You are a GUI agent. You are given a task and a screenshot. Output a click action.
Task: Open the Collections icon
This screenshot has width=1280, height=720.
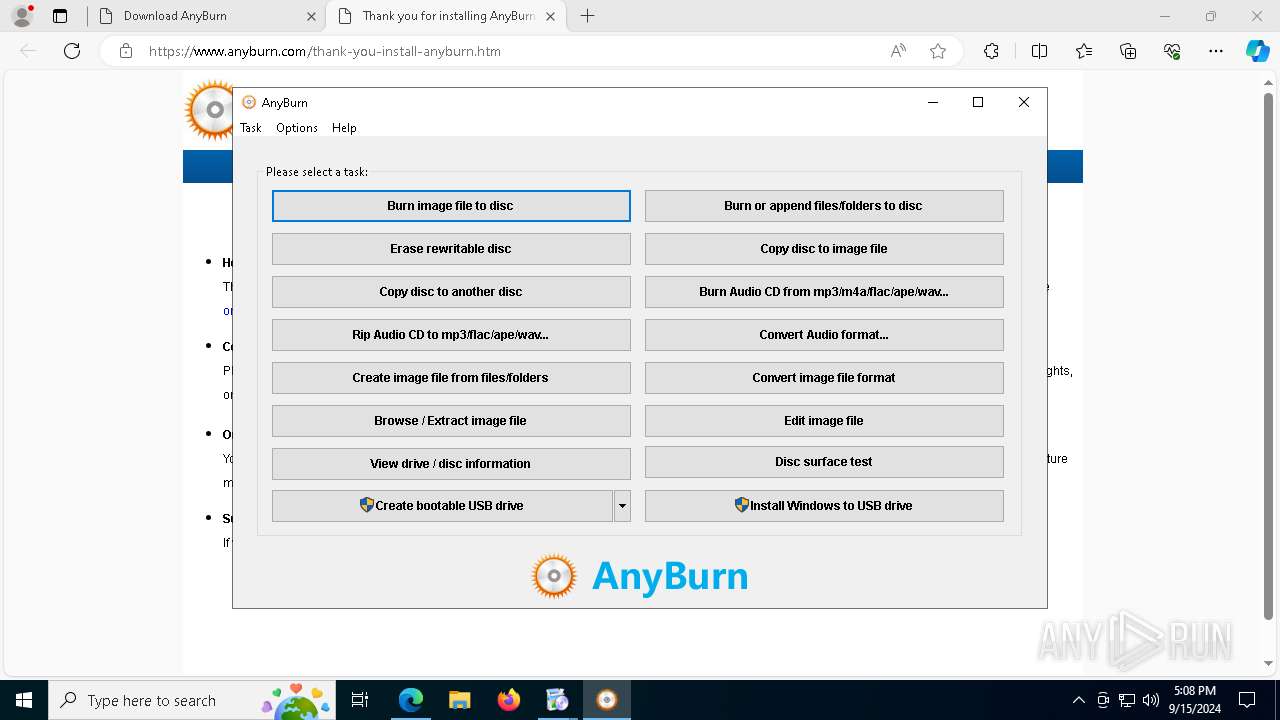tap(1128, 51)
